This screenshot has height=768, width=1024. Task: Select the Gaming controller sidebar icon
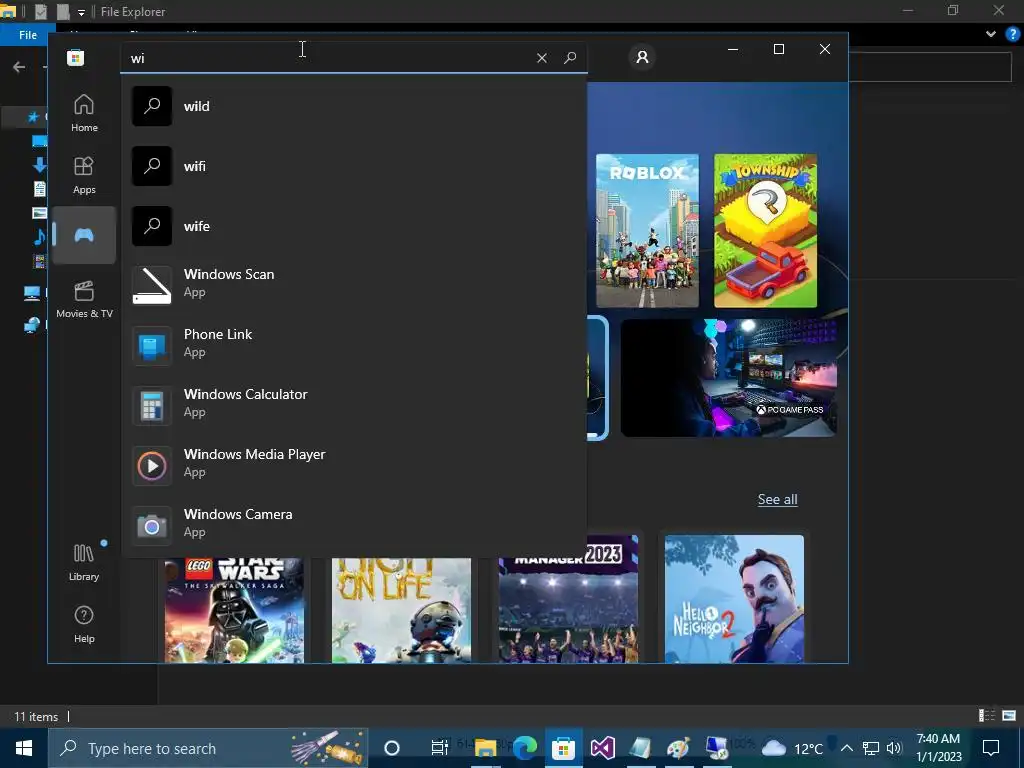pyautogui.click(x=84, y=235)
